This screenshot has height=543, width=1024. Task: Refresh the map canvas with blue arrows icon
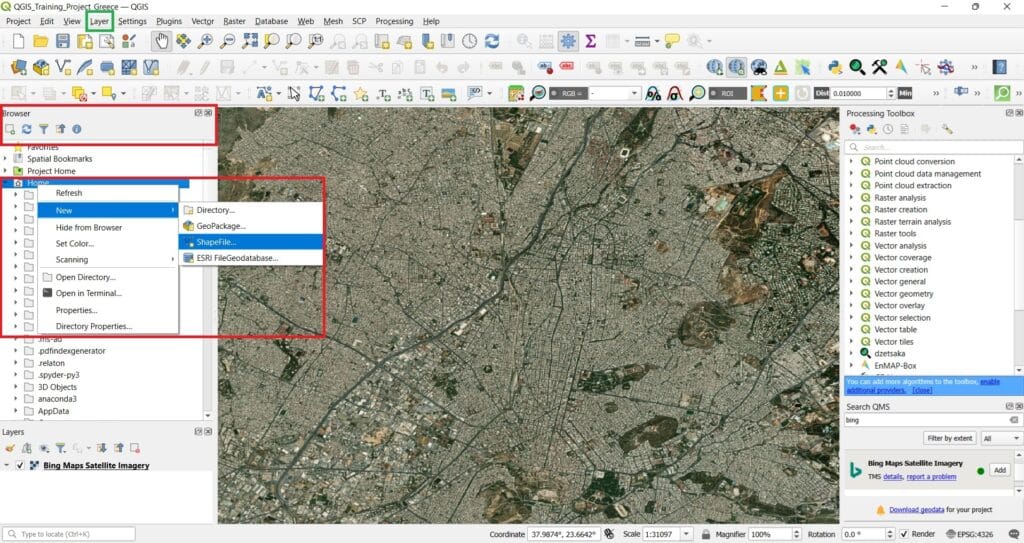pyautogui.click(x=492, y=41)
